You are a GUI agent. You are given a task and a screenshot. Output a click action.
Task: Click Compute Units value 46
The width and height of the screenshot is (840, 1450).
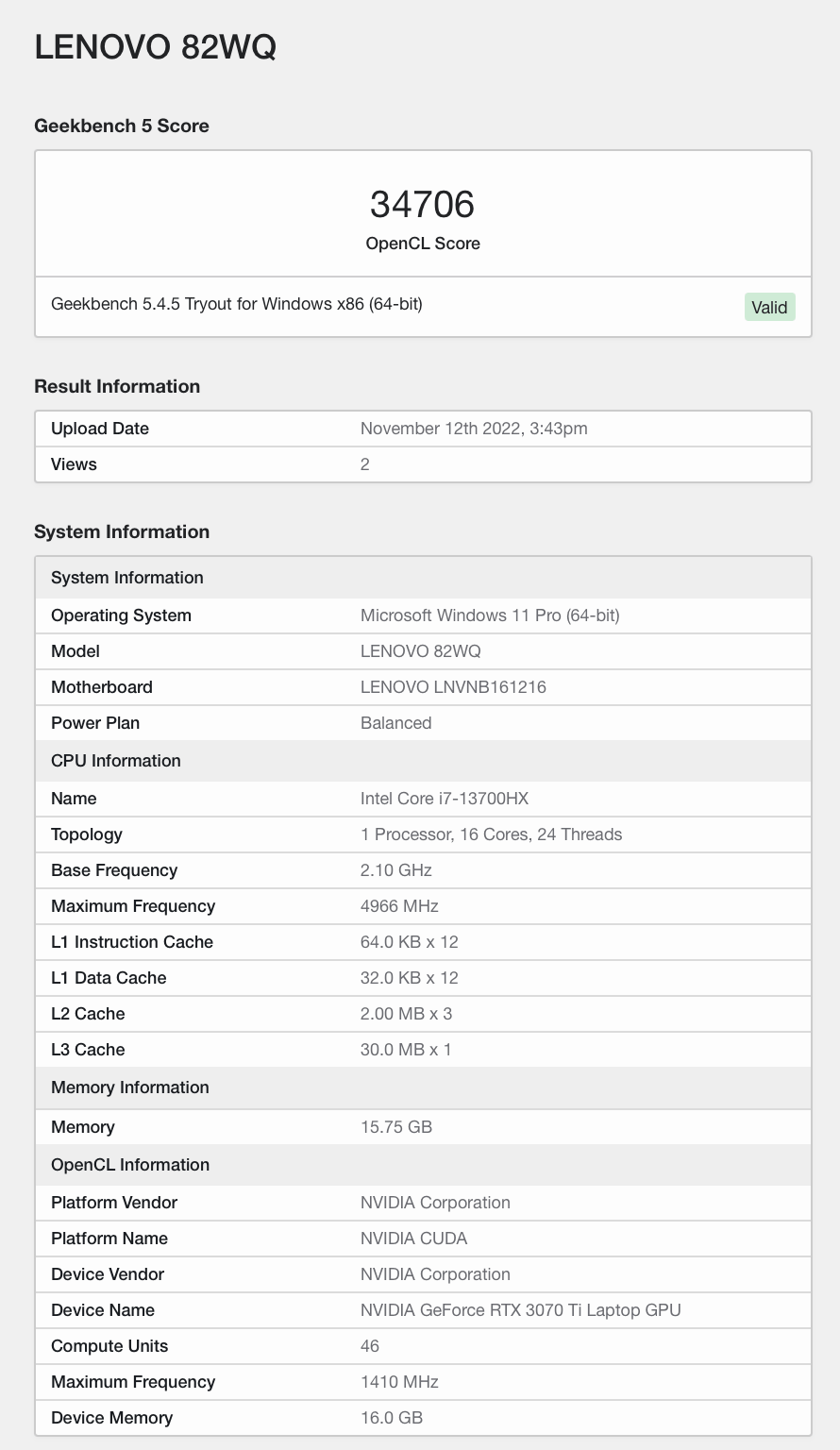click(x=370, y=1346)
